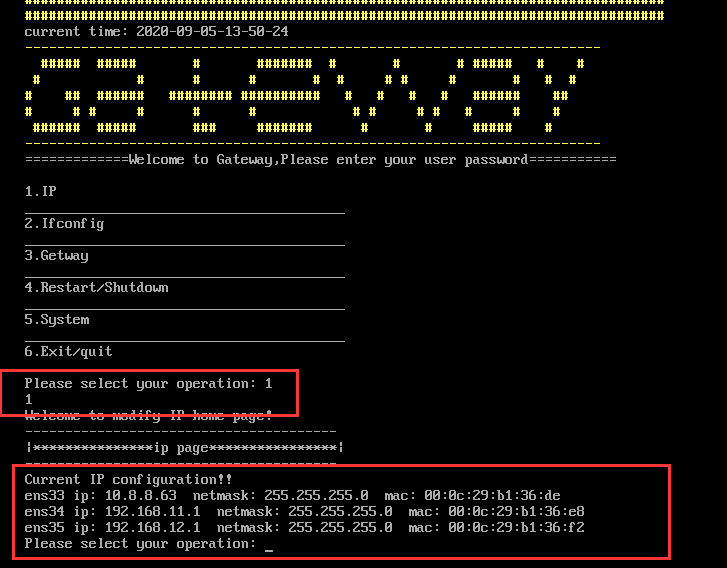
Task: Click the IP address 10.8.8.63
Action: [x=144, y=495]
